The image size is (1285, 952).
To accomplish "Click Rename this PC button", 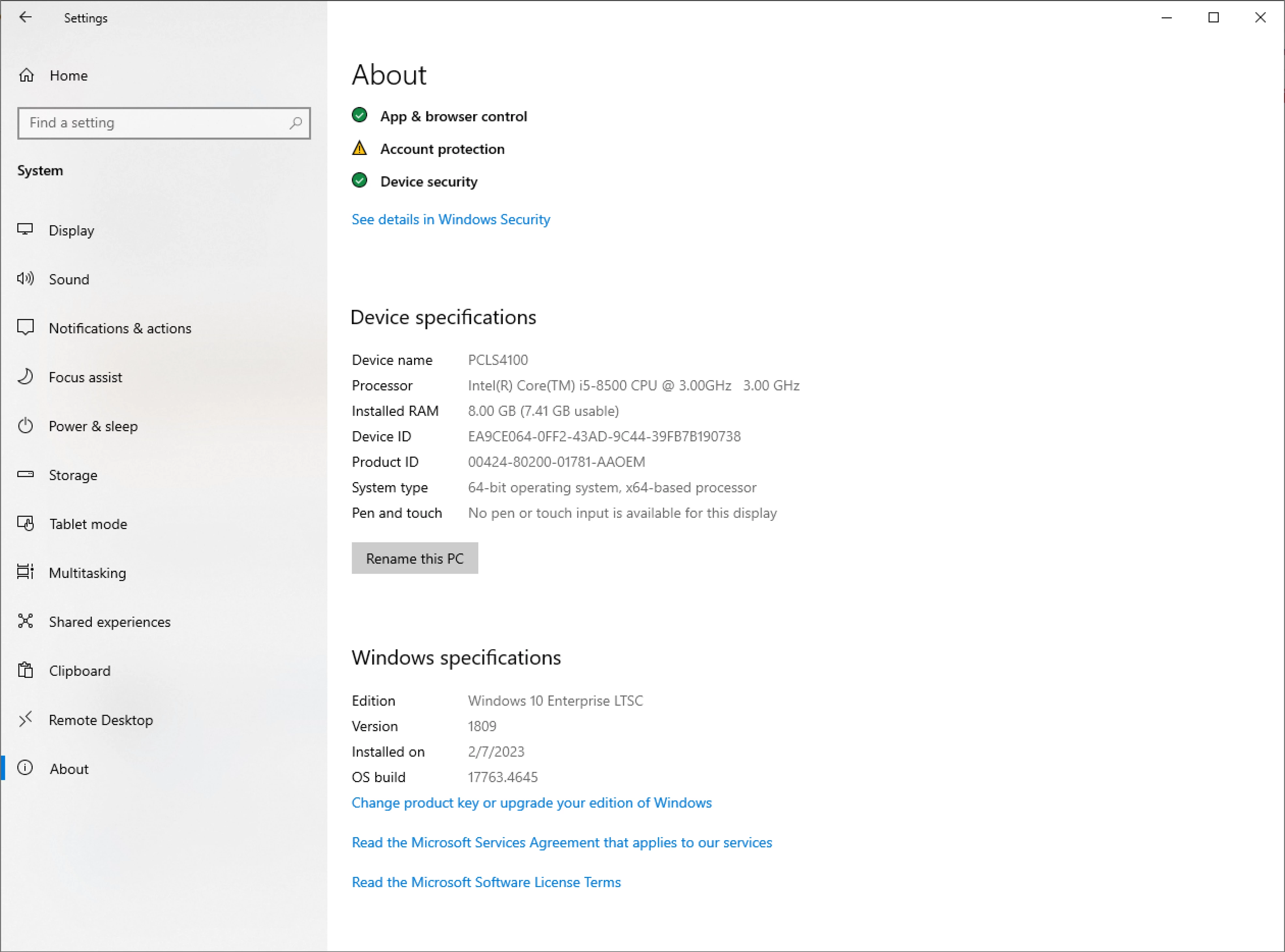I will tap(414, 558).
